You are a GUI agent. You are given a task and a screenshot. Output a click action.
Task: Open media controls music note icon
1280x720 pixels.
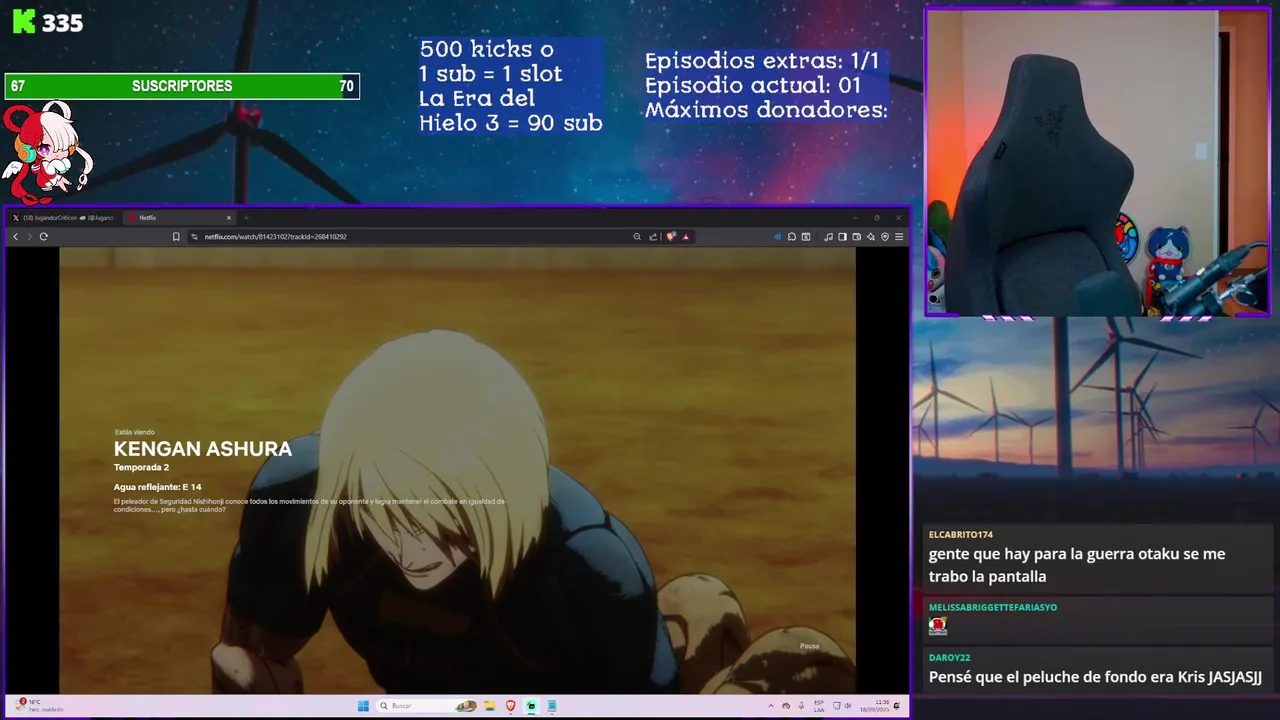828,237
